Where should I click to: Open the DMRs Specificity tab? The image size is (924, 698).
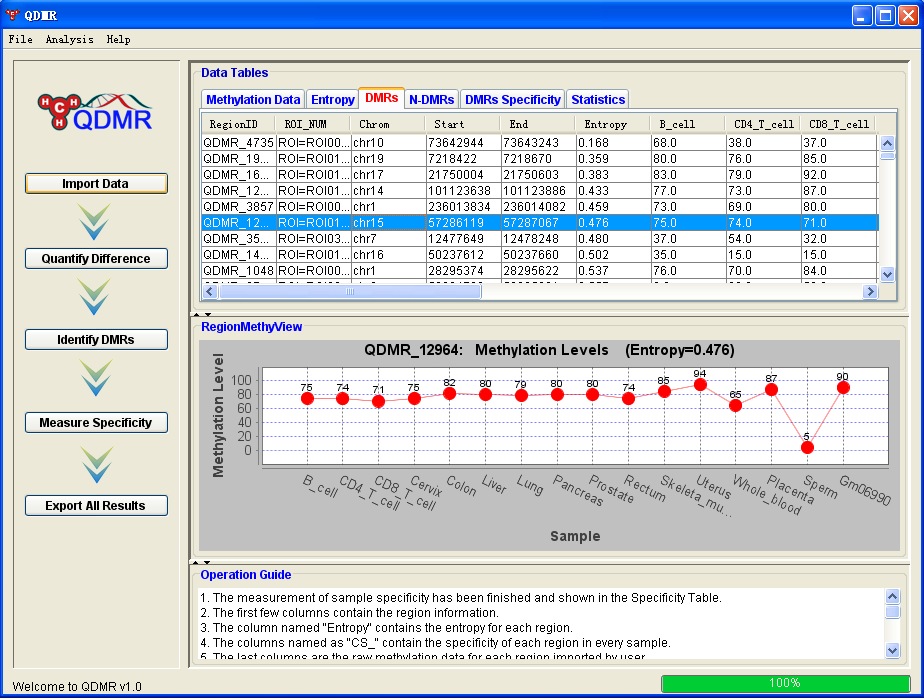click(513, 100)
